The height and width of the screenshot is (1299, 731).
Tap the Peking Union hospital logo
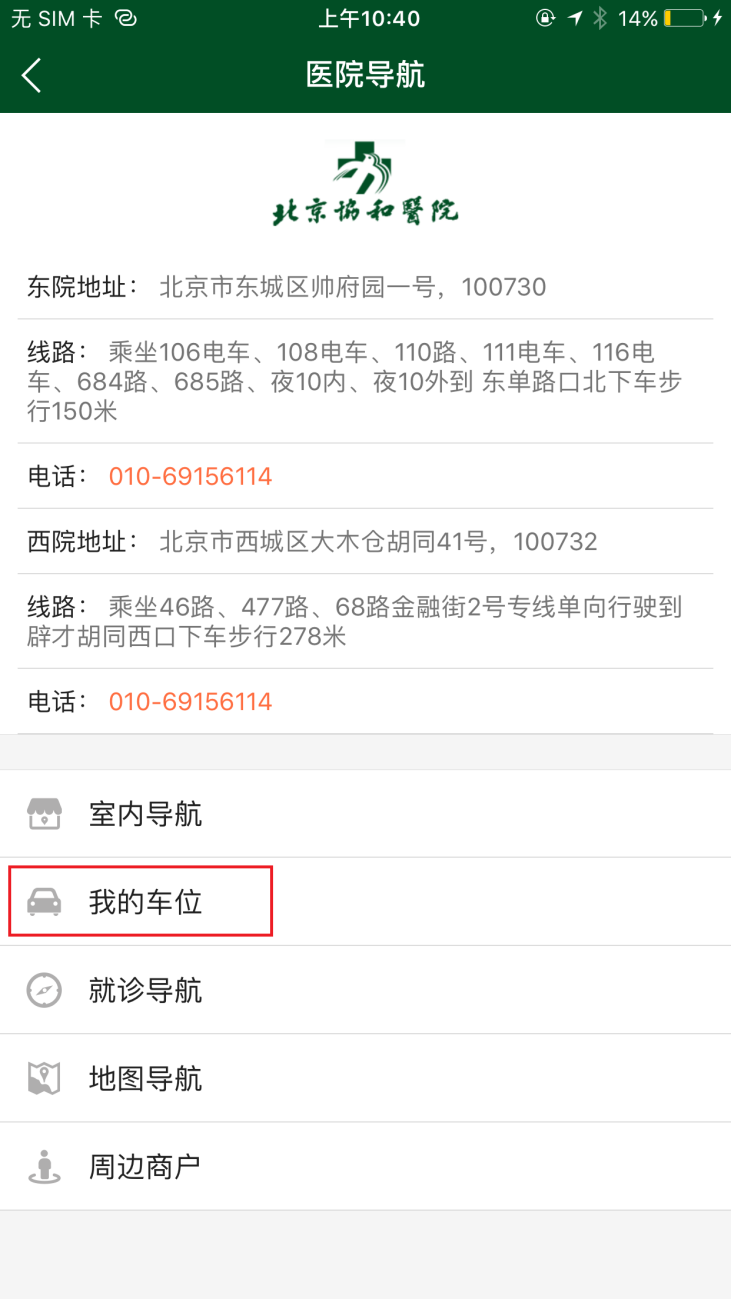[x=365, y=184]
